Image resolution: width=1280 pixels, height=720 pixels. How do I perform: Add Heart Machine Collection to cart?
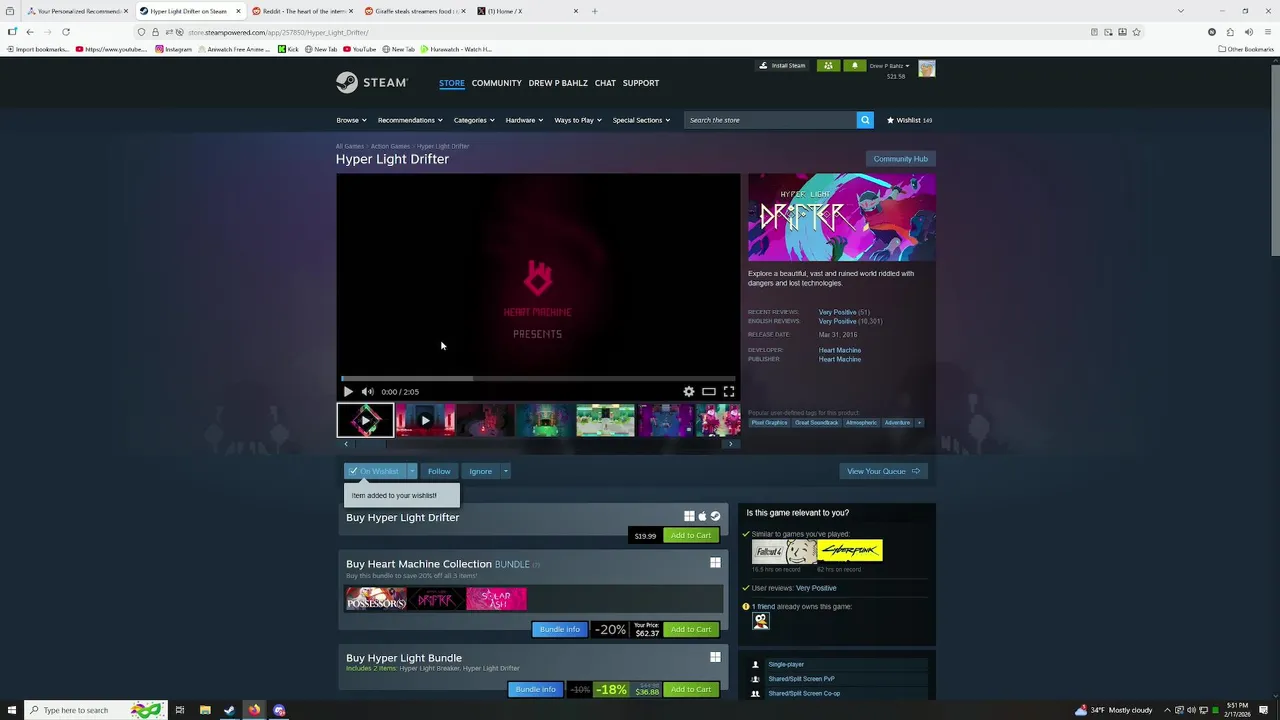[x=691, y=629]
